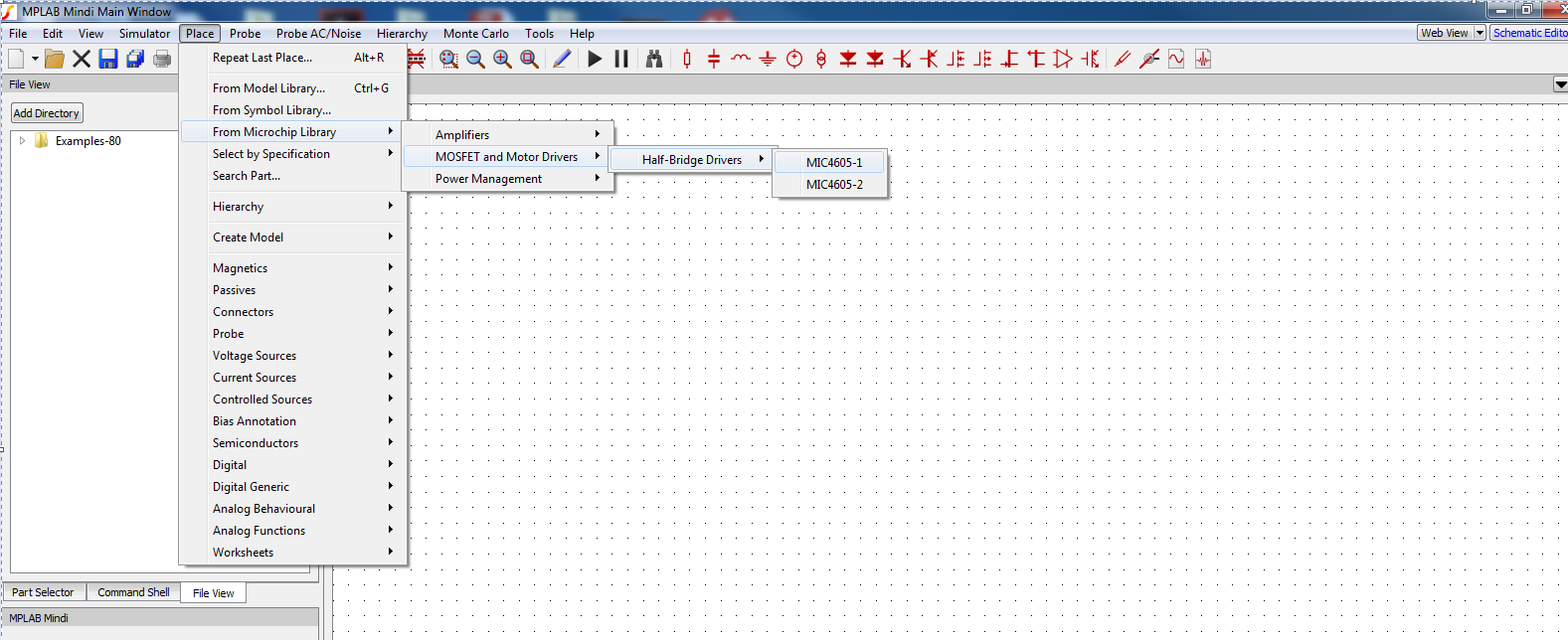Expand the Power Management submenu
1568x640 pixels.
[508, 179]
